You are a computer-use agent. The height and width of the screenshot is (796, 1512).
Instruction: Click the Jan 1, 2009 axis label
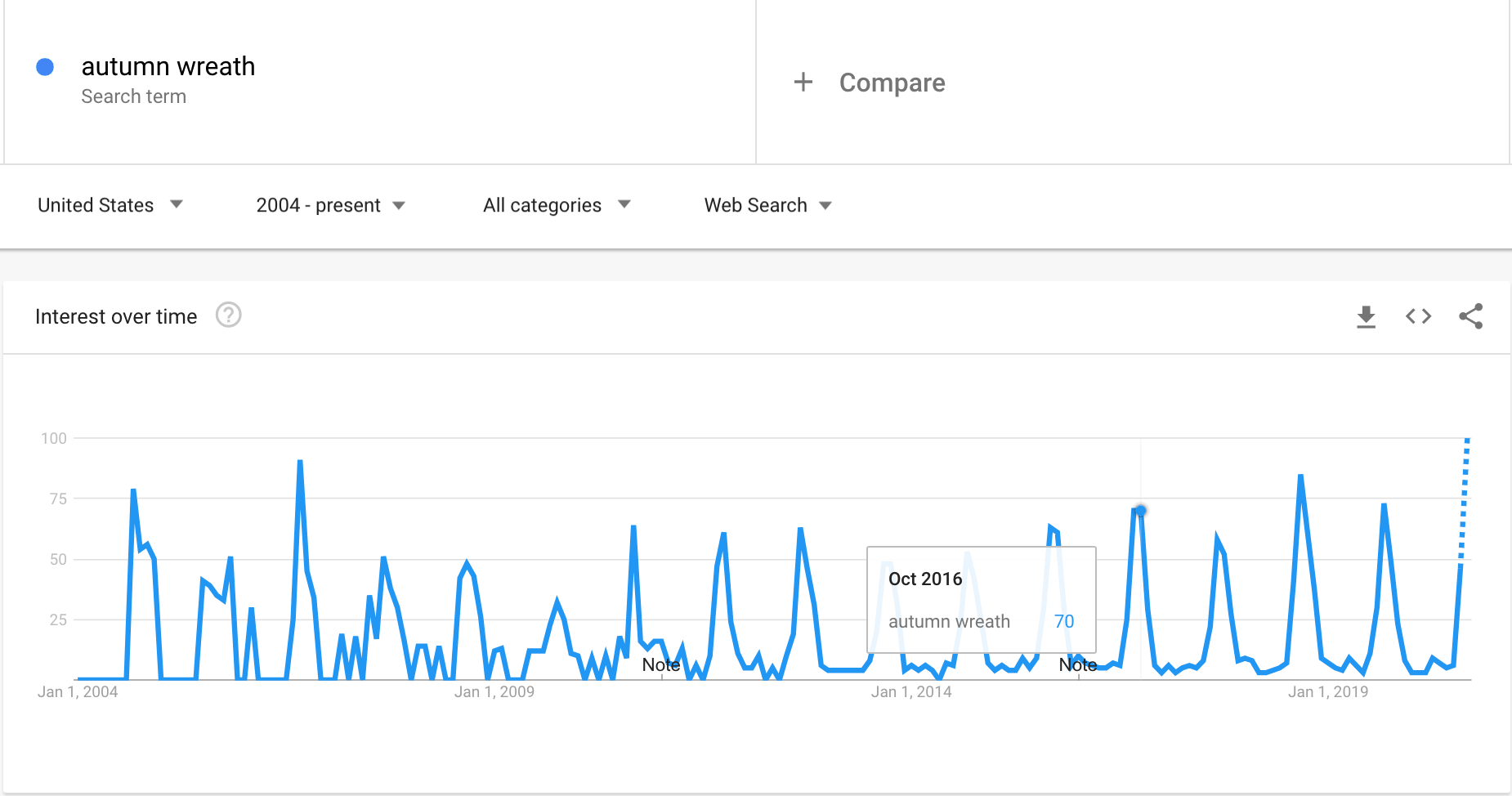[x=494, y=692]
